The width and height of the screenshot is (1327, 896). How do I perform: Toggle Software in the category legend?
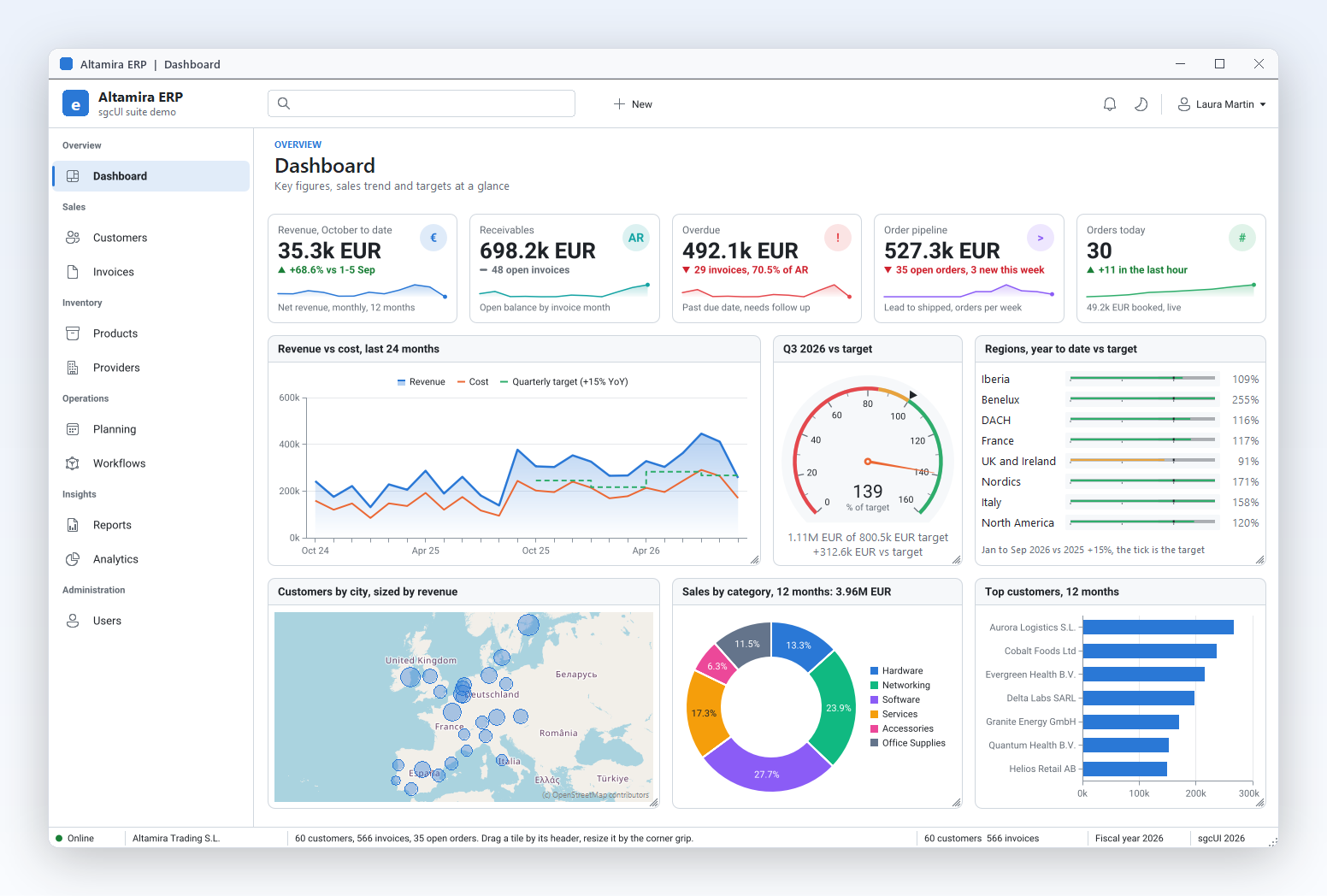[x=895, y=700]
